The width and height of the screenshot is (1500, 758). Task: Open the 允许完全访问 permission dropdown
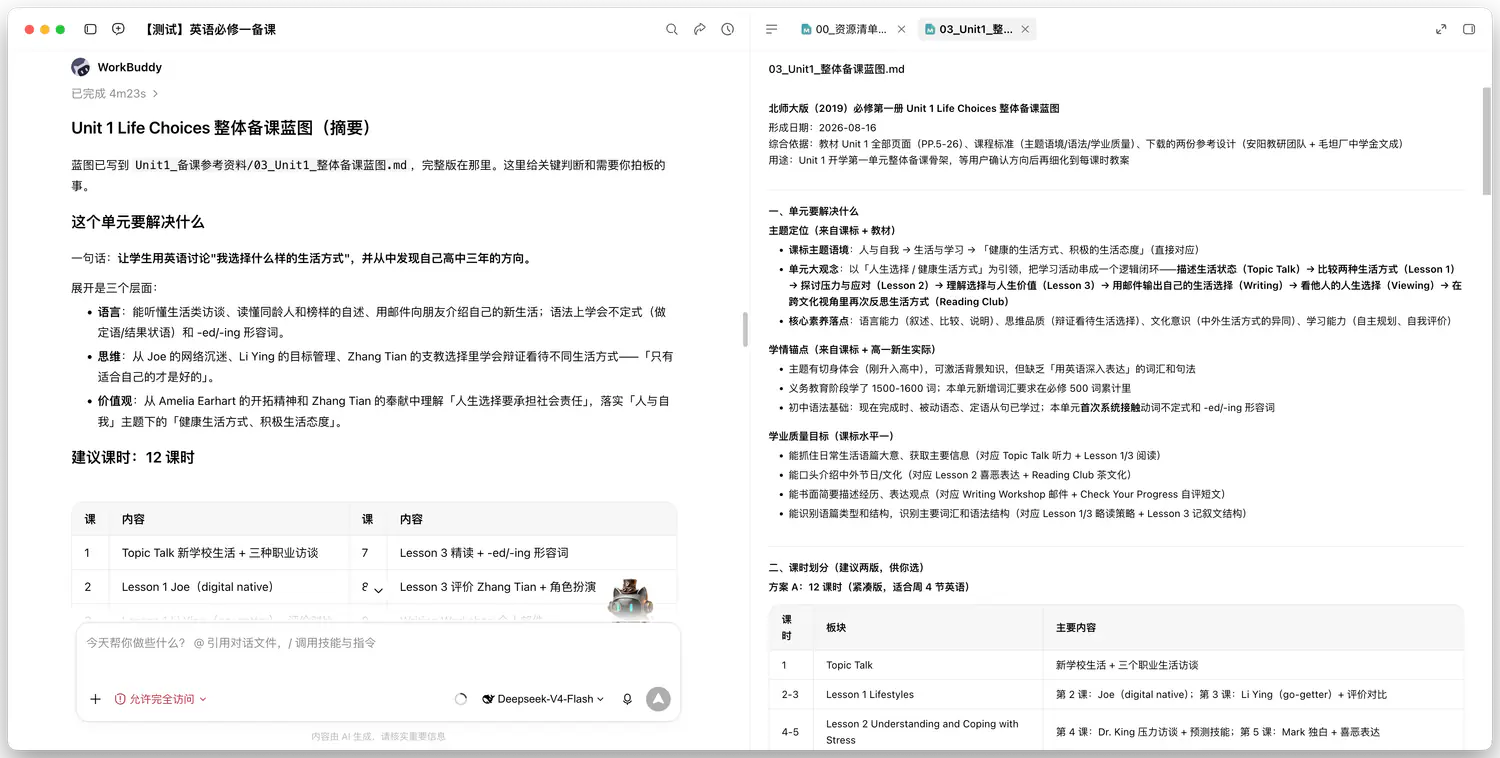[x=161, y=699]
